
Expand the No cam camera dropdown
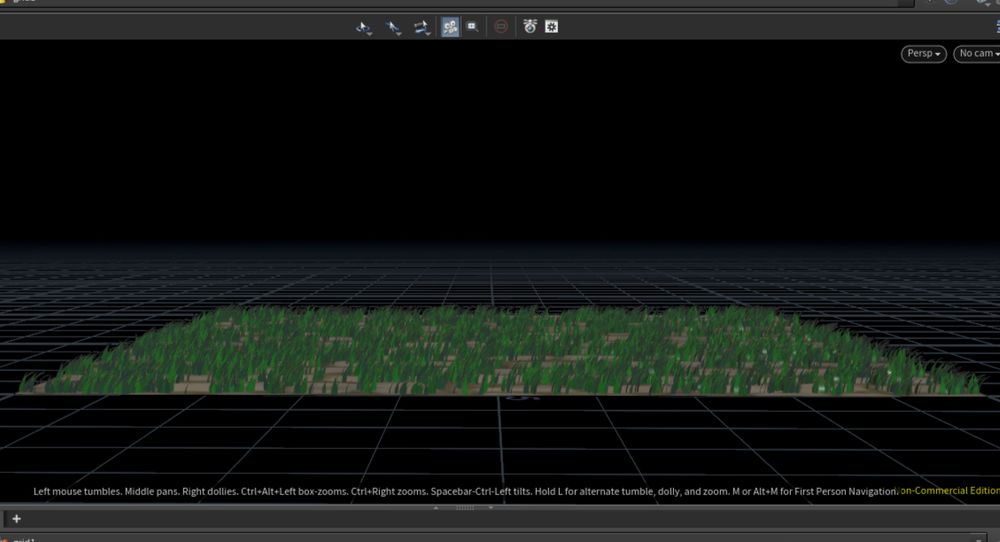(977, 53)
